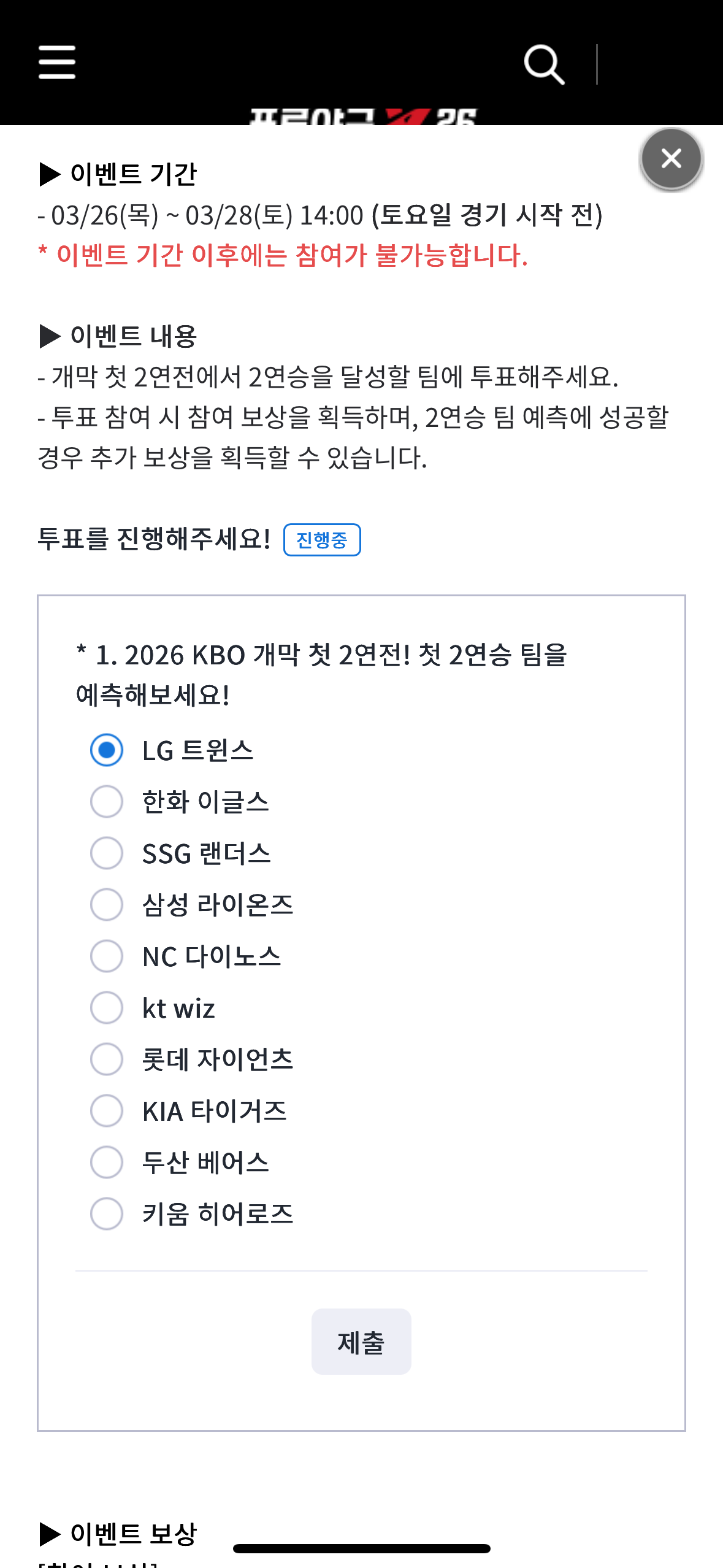
Task: Tap the 진행중 status badge
Action: (322, 540)
